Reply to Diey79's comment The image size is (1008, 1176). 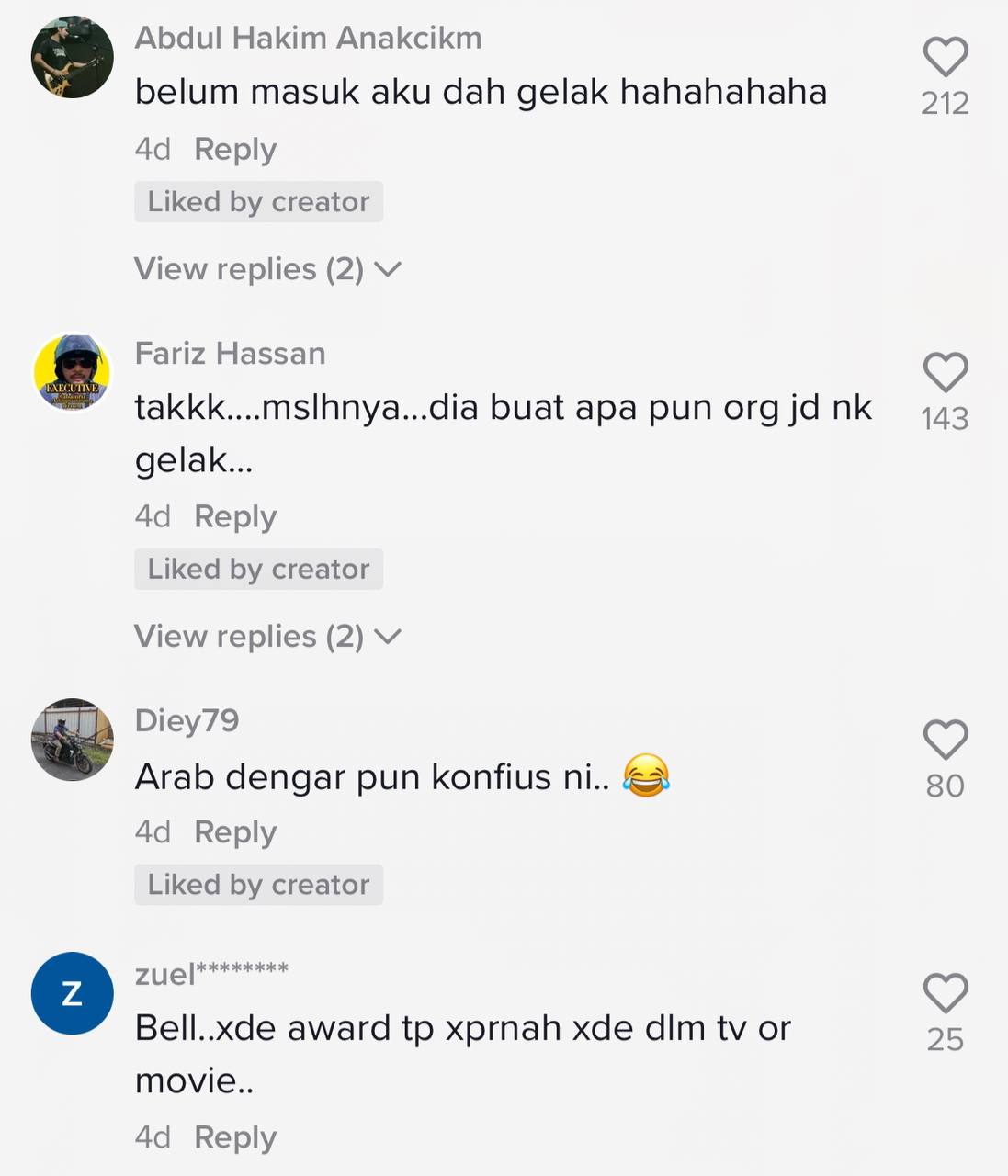coord(235,832)
